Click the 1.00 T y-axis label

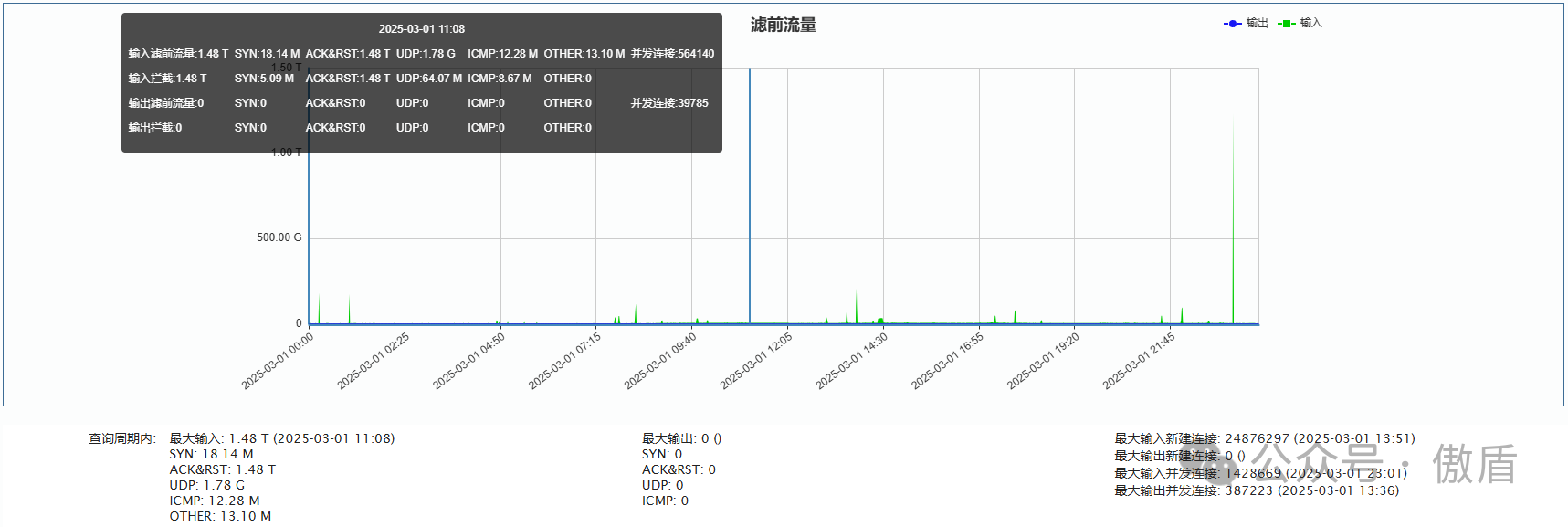[x=286, y=153]
